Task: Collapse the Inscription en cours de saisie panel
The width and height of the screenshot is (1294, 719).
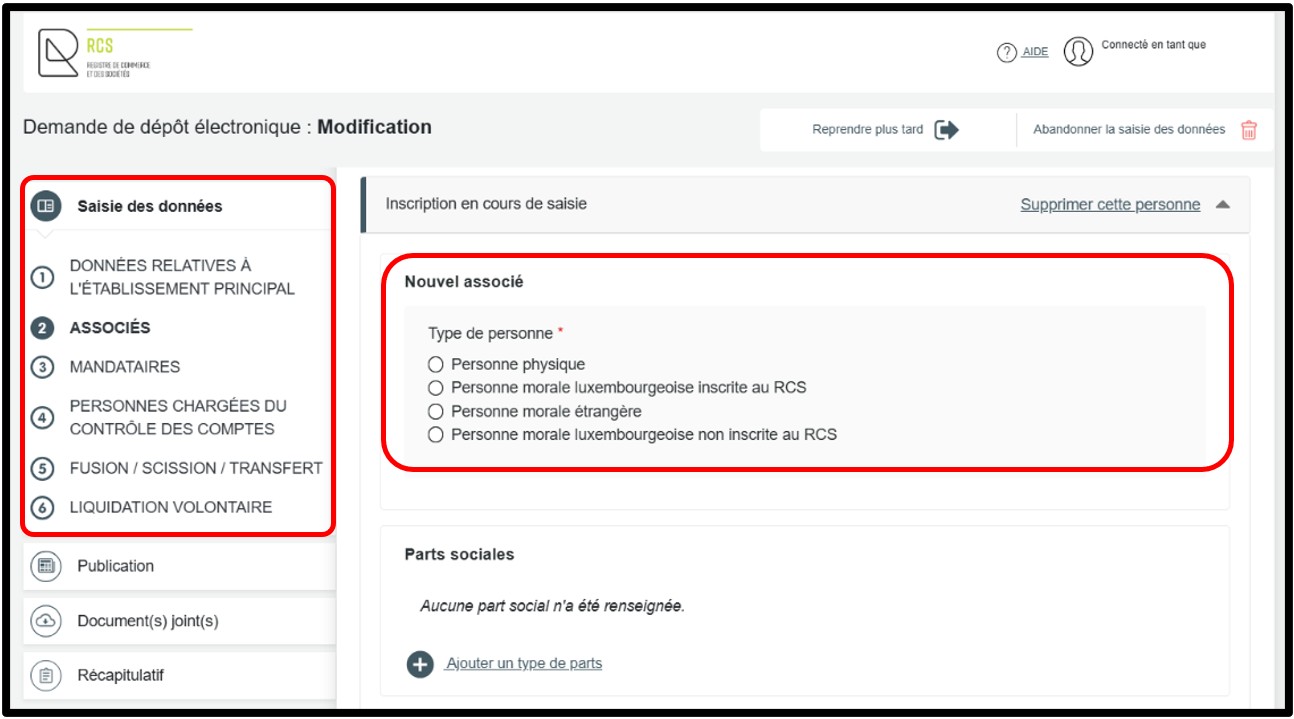Action: pos(1222,204)
